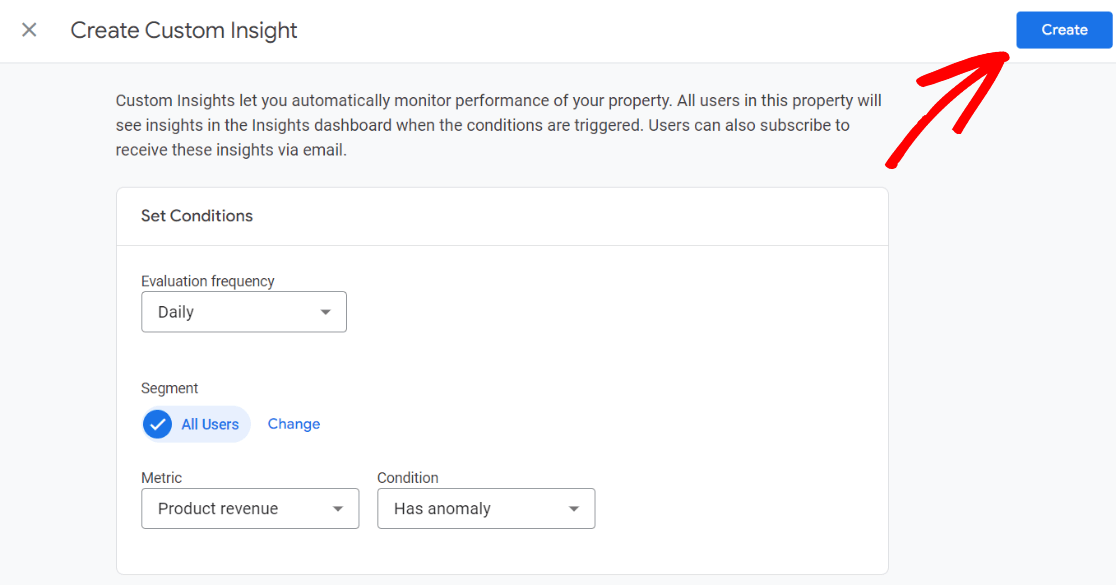
Task: Click the Metric dropdown arrow
Action: [340, 508]
